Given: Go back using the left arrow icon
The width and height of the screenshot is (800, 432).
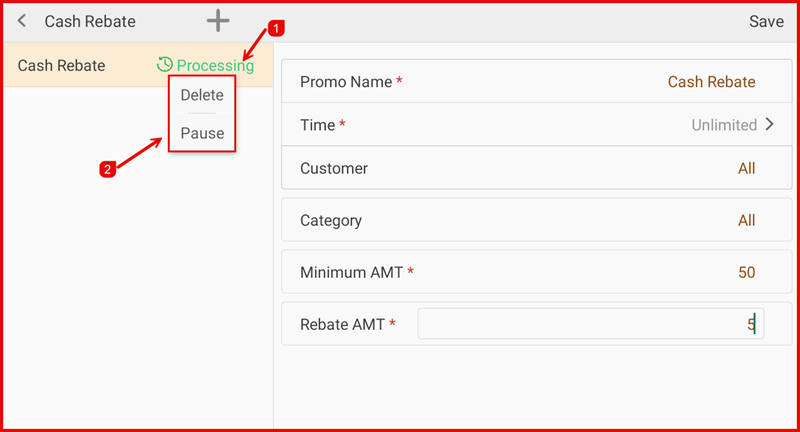Looking at the screenshot, I should click(22, 21).
